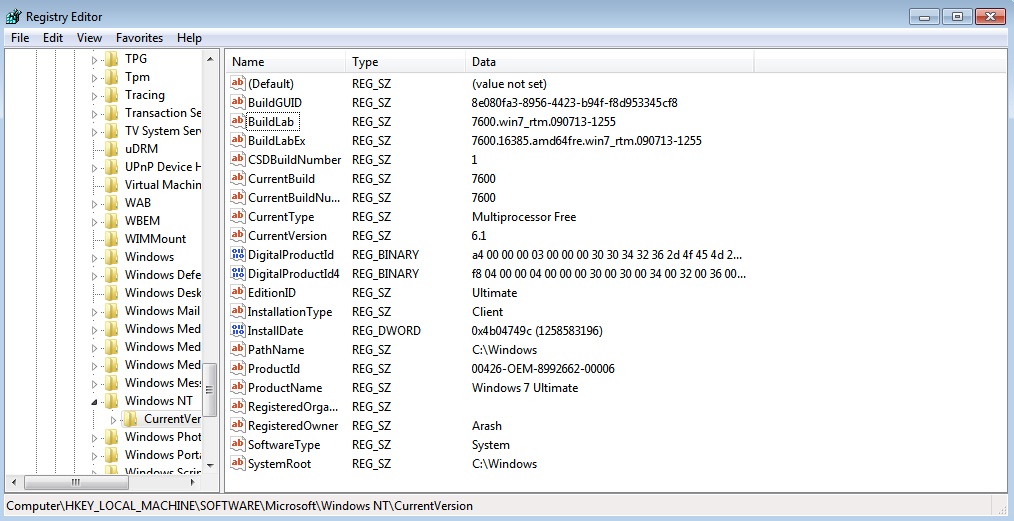The width and height of the screenshot is (1014, 521).
Task: Expand the Tracing tree node
Action: [94, 96]
